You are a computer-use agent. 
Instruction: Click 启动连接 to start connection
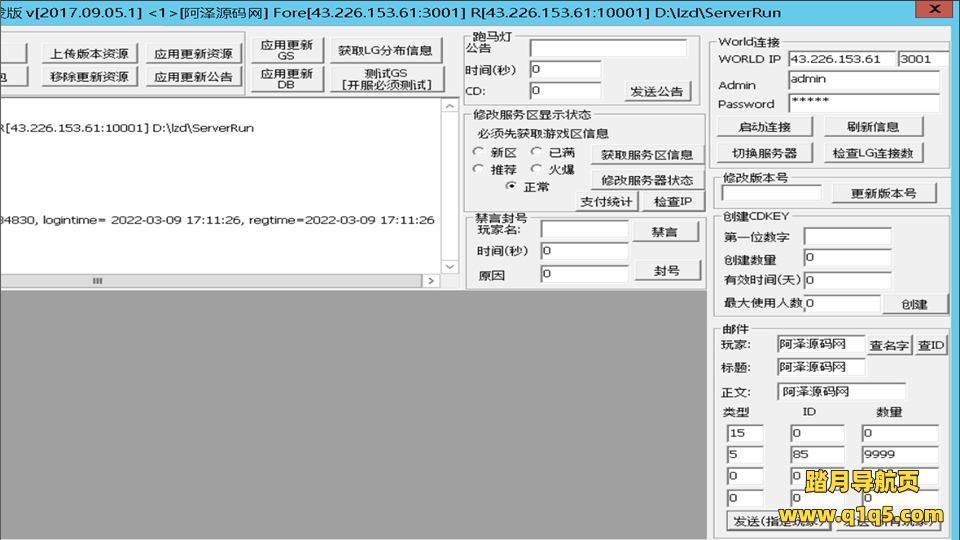pyautogui.click(x=764, y=127)
